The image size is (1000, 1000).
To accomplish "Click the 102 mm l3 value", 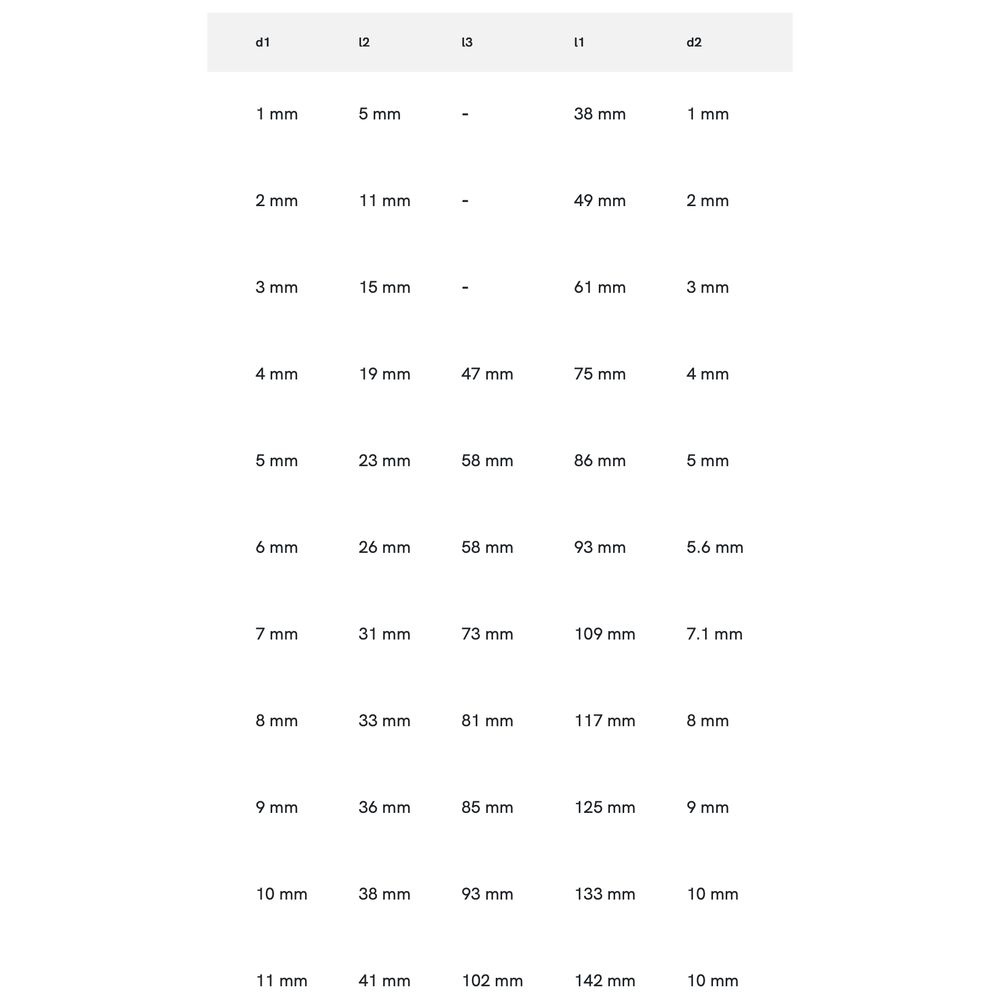I will click(492, 981).
